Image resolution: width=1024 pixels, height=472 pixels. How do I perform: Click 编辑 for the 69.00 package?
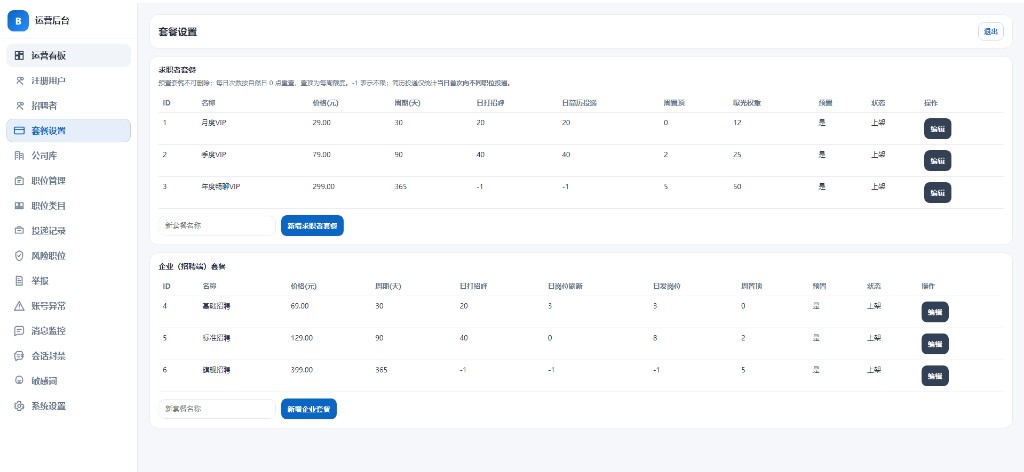click(x=935, y=312)
